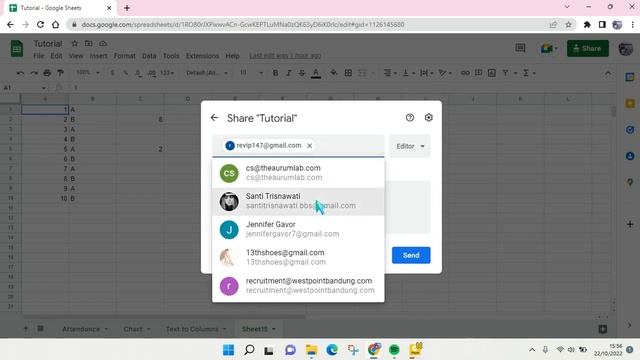
Task: Switch to the Attendance sheet tab
Action: (x=84, y=329)
